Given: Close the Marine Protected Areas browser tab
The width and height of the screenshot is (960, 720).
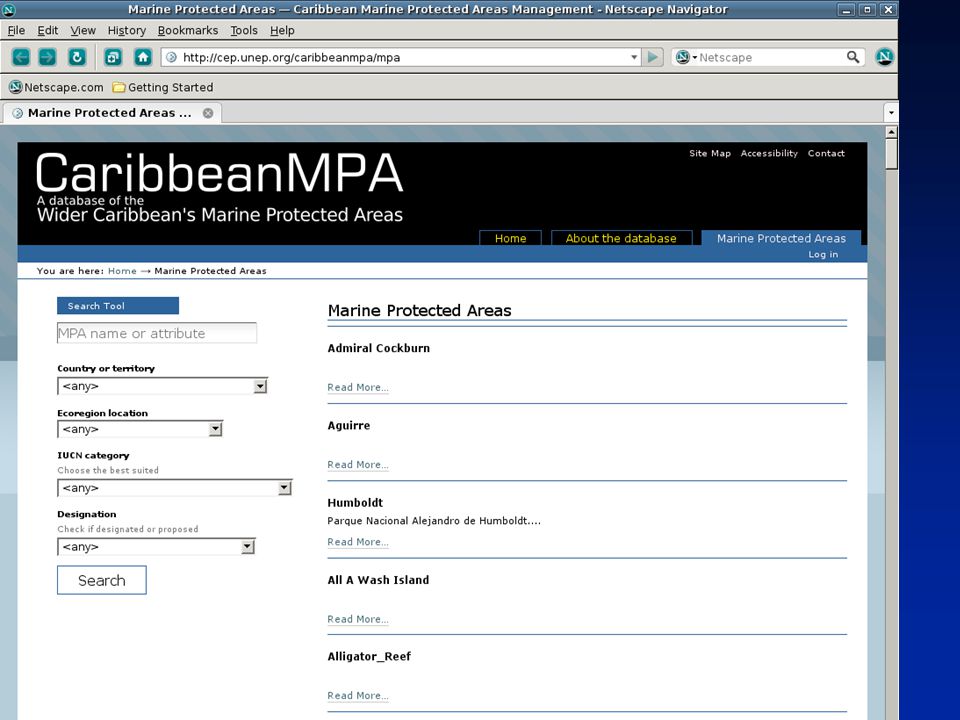Looking at the screenshot, I should coord(208,113).
